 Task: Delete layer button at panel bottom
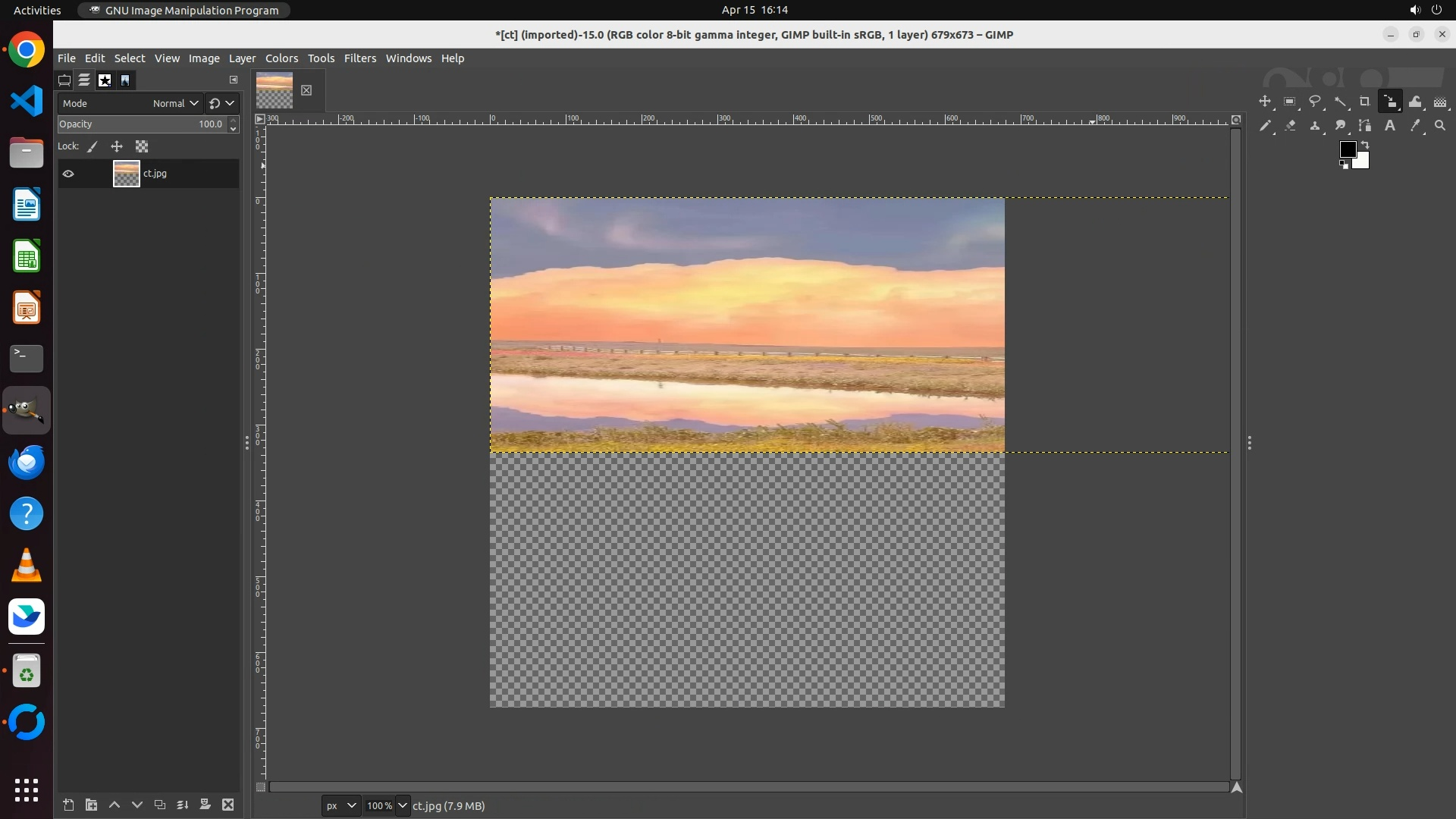[227, 805]
